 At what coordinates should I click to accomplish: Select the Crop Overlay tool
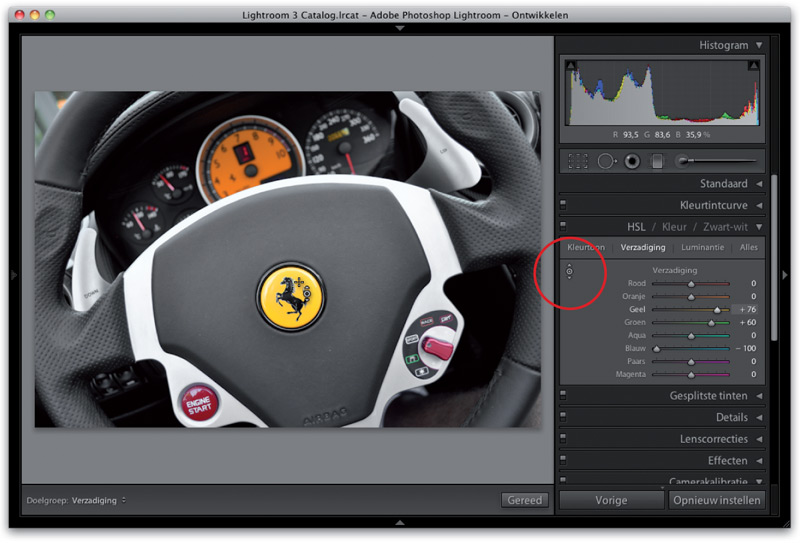click(x=578, y=161)
